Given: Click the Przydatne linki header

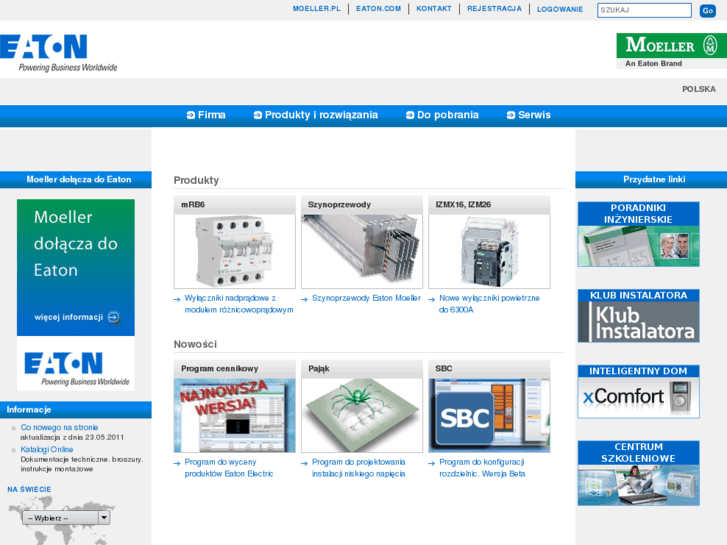Looking at the screenshot, I should coord(651,180).
